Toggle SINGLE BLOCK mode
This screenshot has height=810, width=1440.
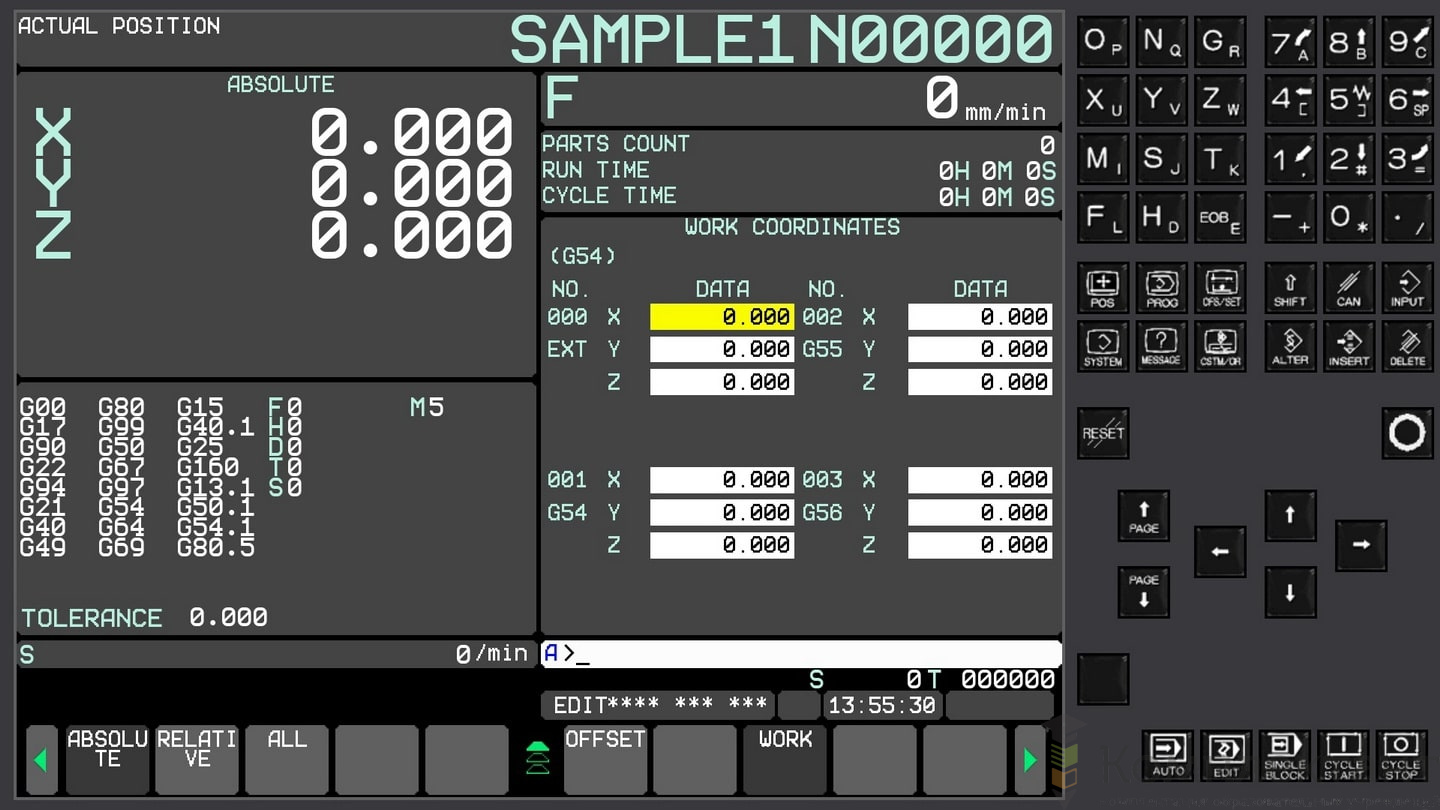[x=1285, y=757]
